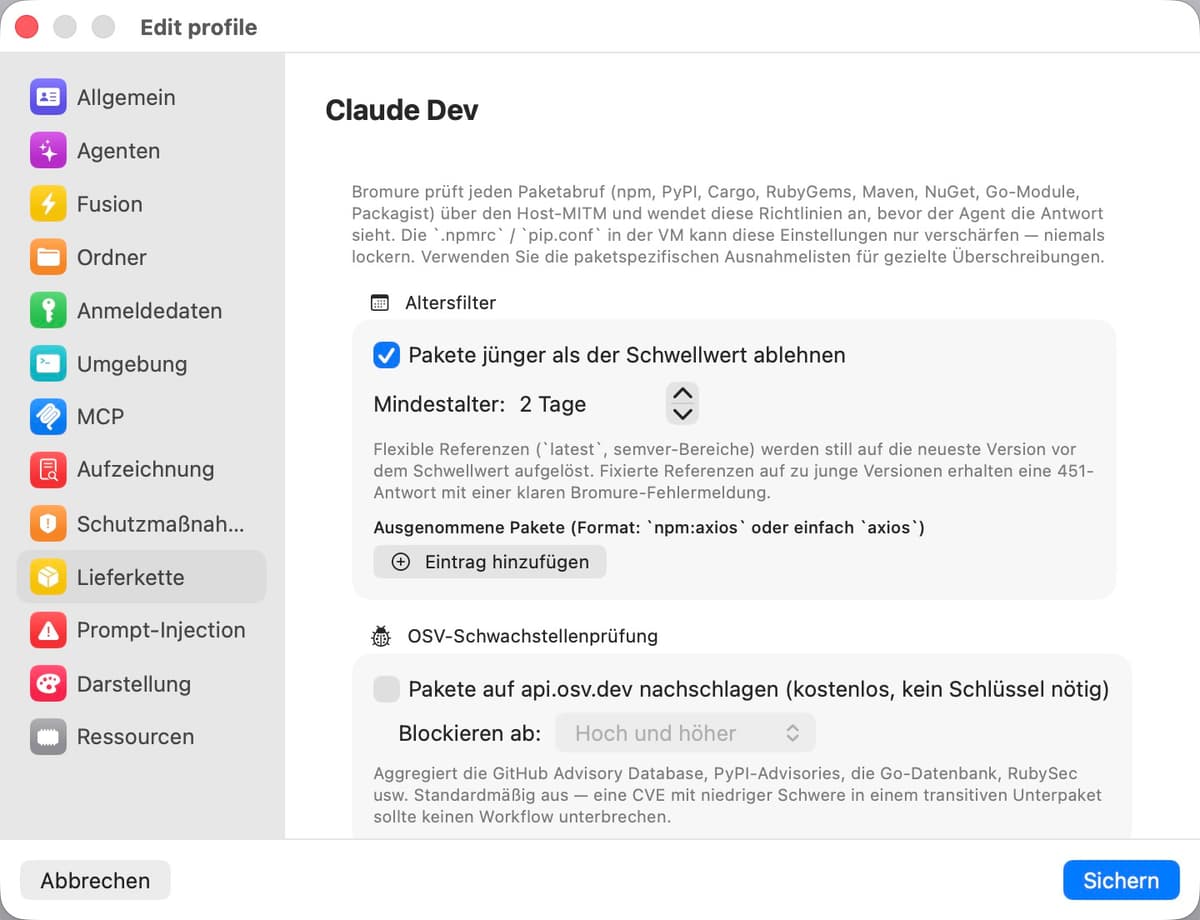This screenshot has width=1200, height=920.
Task: Click the Darstellung palette icon
Action: pyautogui.click(x=48, y=684)
